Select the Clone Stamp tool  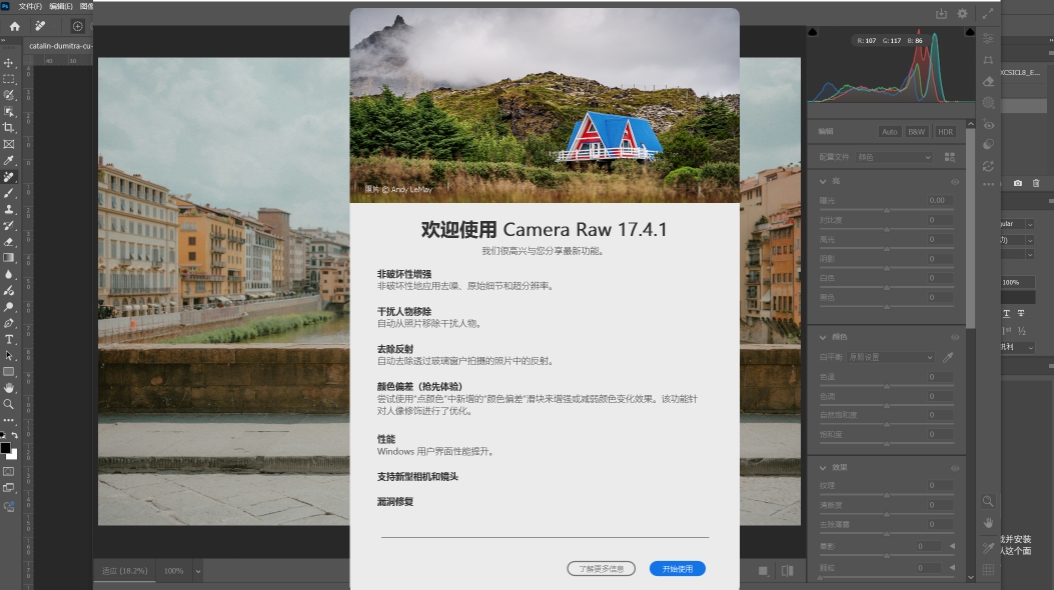tap(9, 210)
